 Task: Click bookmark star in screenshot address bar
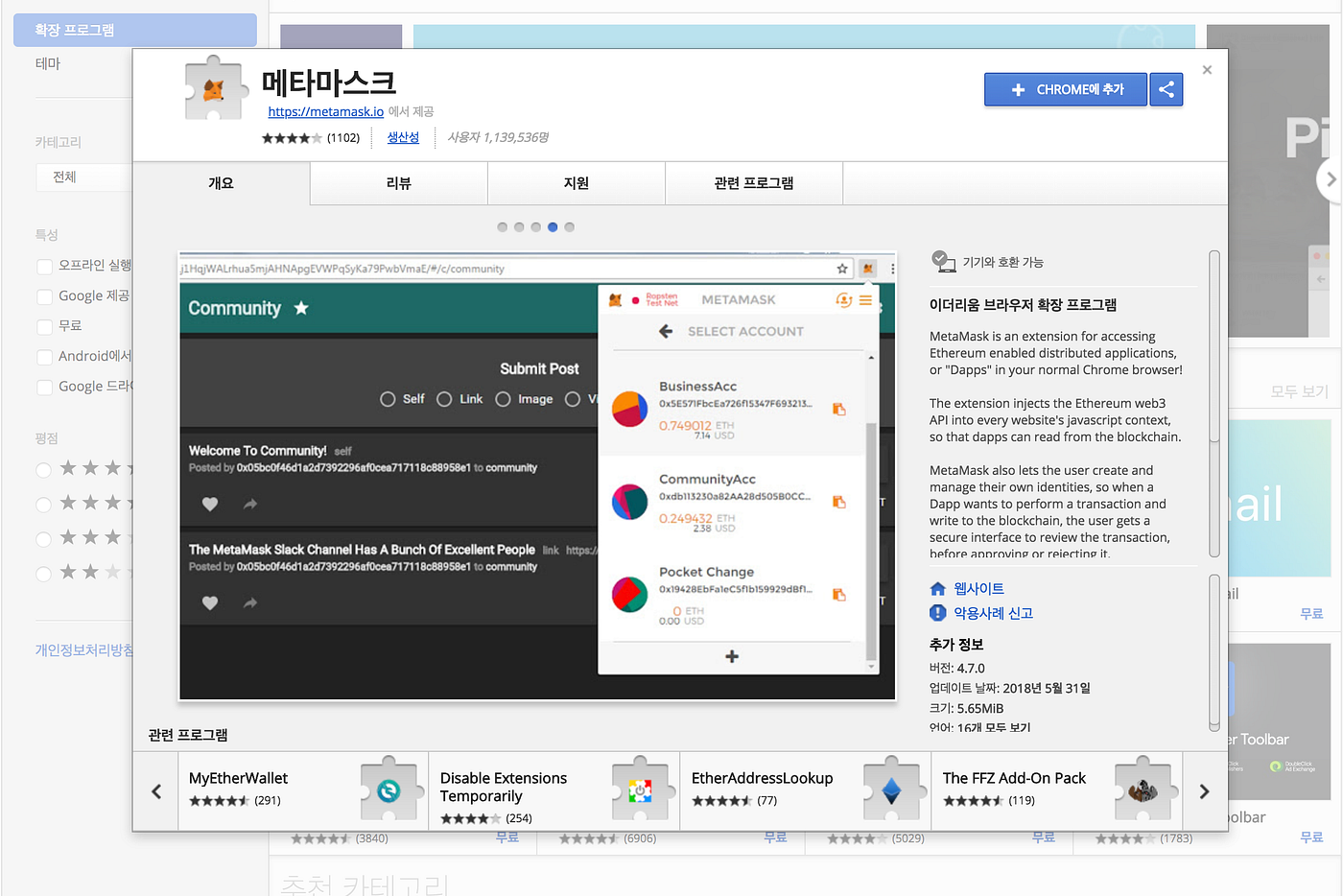[x=842, y=269]
